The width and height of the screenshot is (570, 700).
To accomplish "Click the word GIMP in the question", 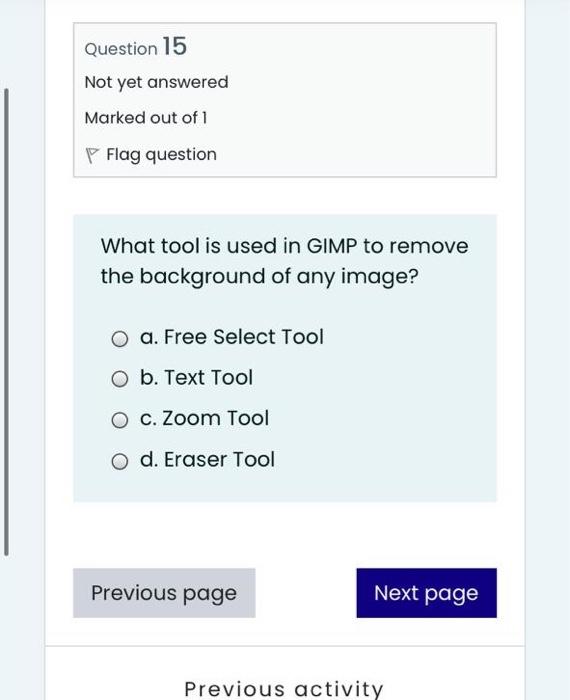I will point(332,246).
